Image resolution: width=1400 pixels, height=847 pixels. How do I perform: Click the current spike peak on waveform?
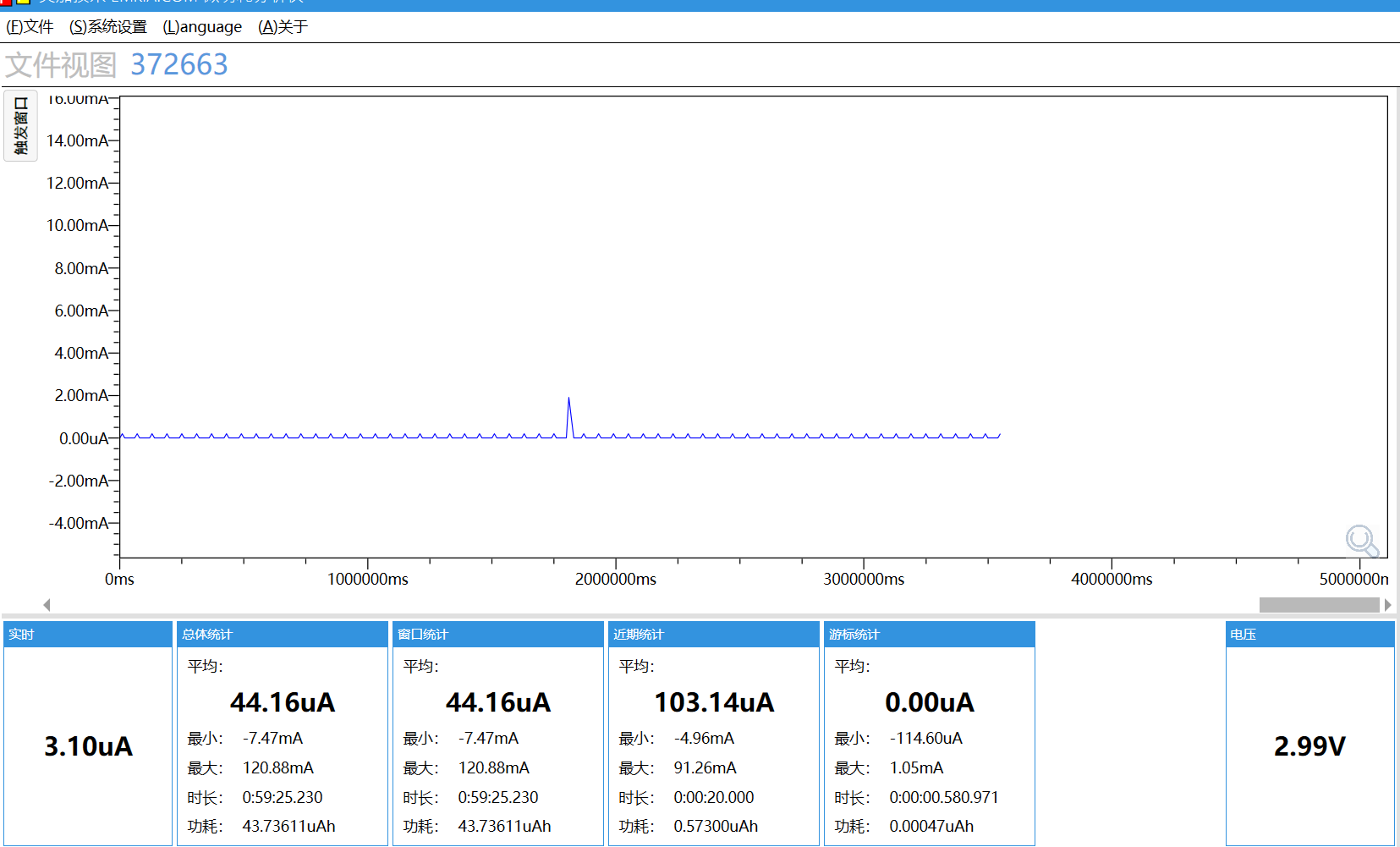tap(568, 399)
